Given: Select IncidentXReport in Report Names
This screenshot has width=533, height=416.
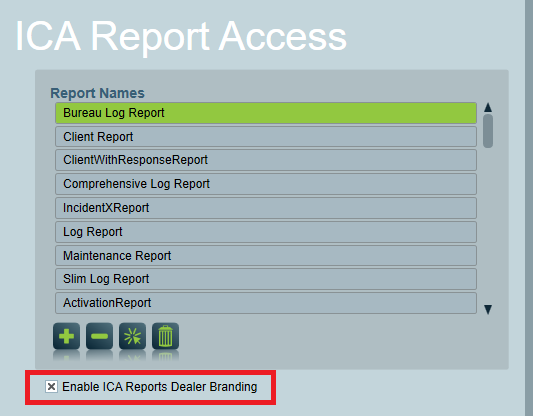Looking at the screenshot, I should [266, 208].
